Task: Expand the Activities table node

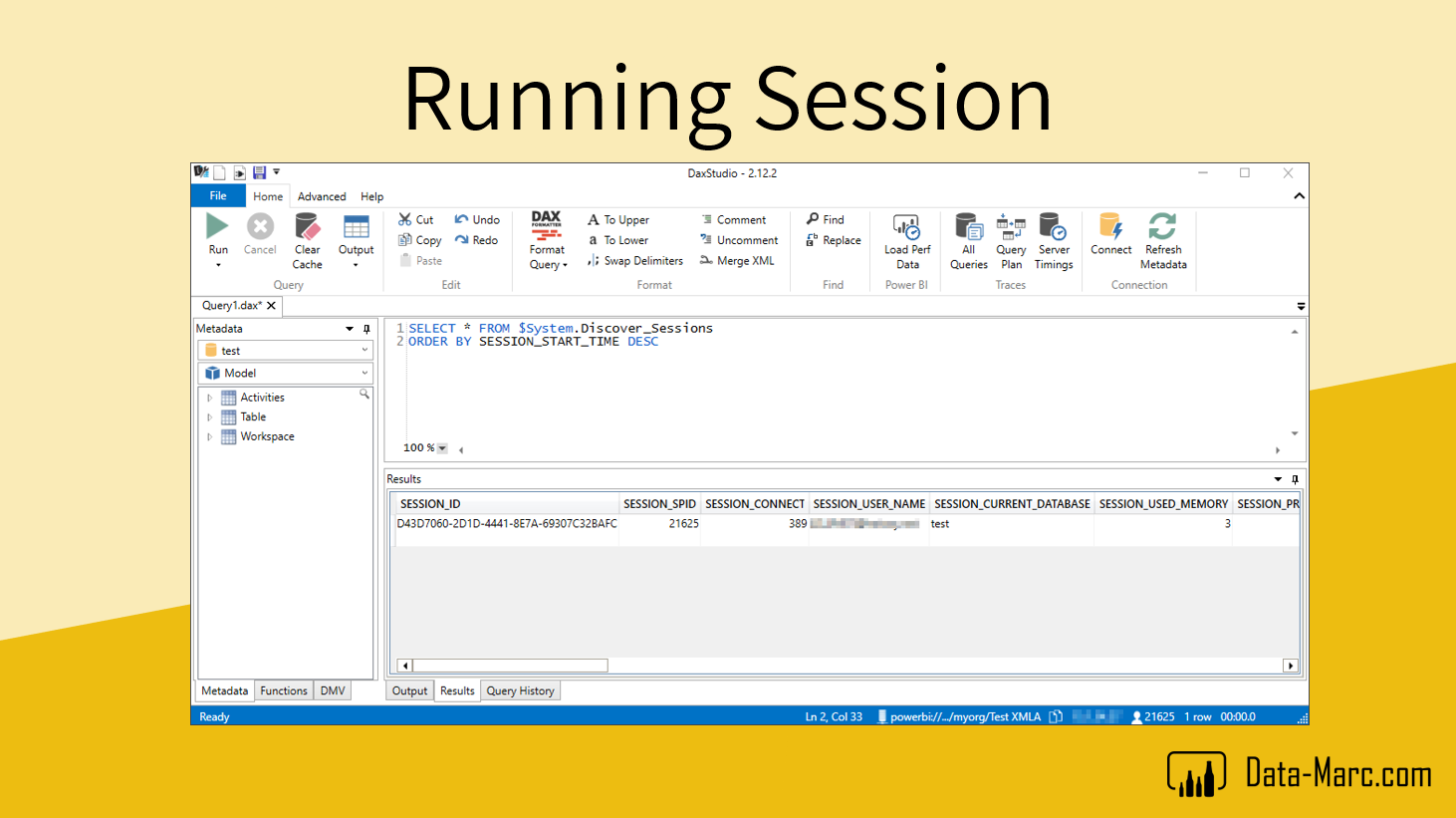Action: 210,398
